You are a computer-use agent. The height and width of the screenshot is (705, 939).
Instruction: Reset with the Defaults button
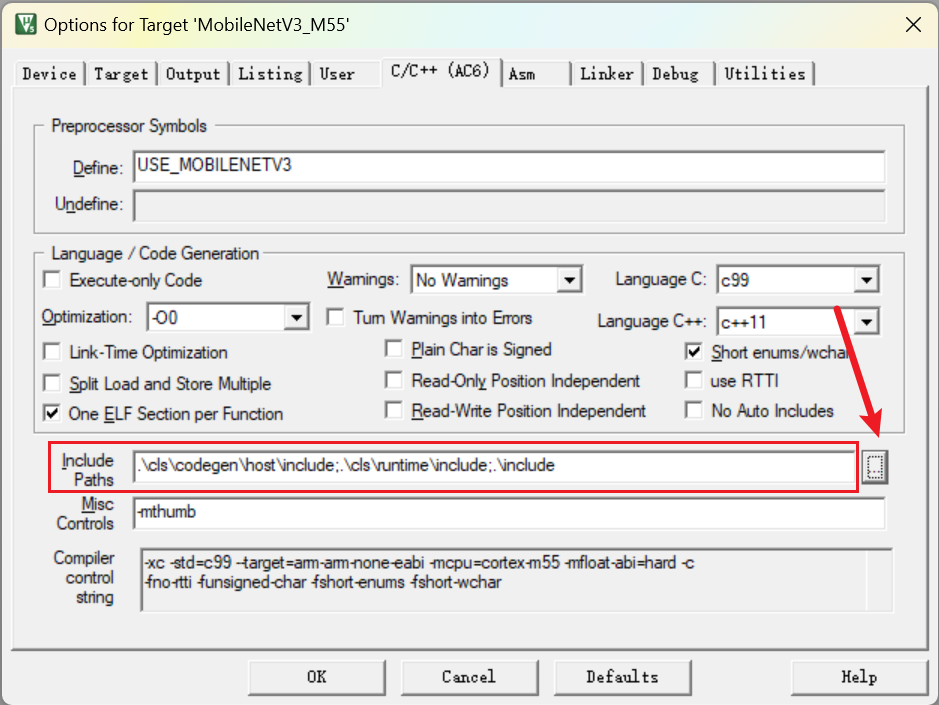623,677
